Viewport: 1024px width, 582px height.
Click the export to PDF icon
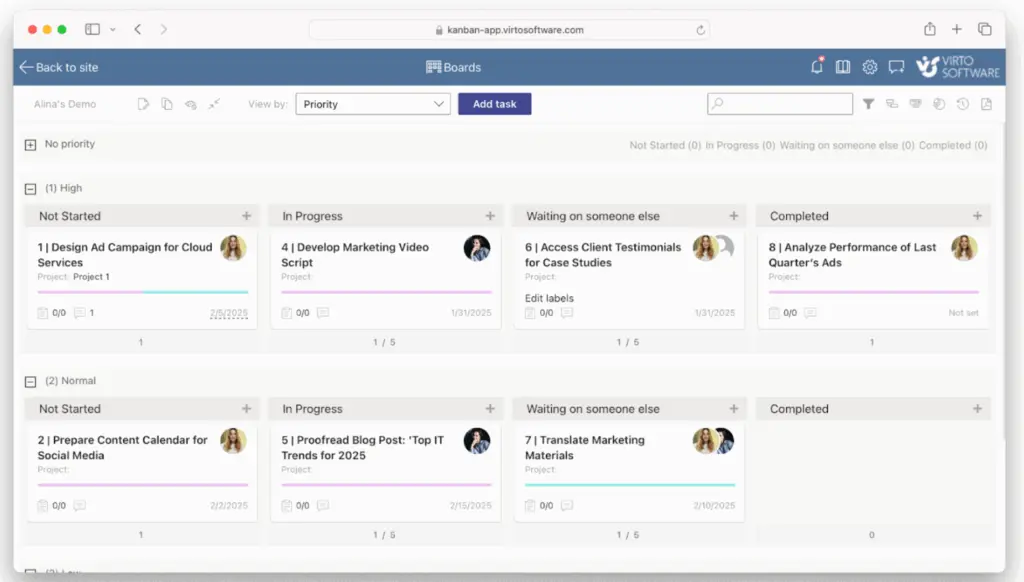986,103
